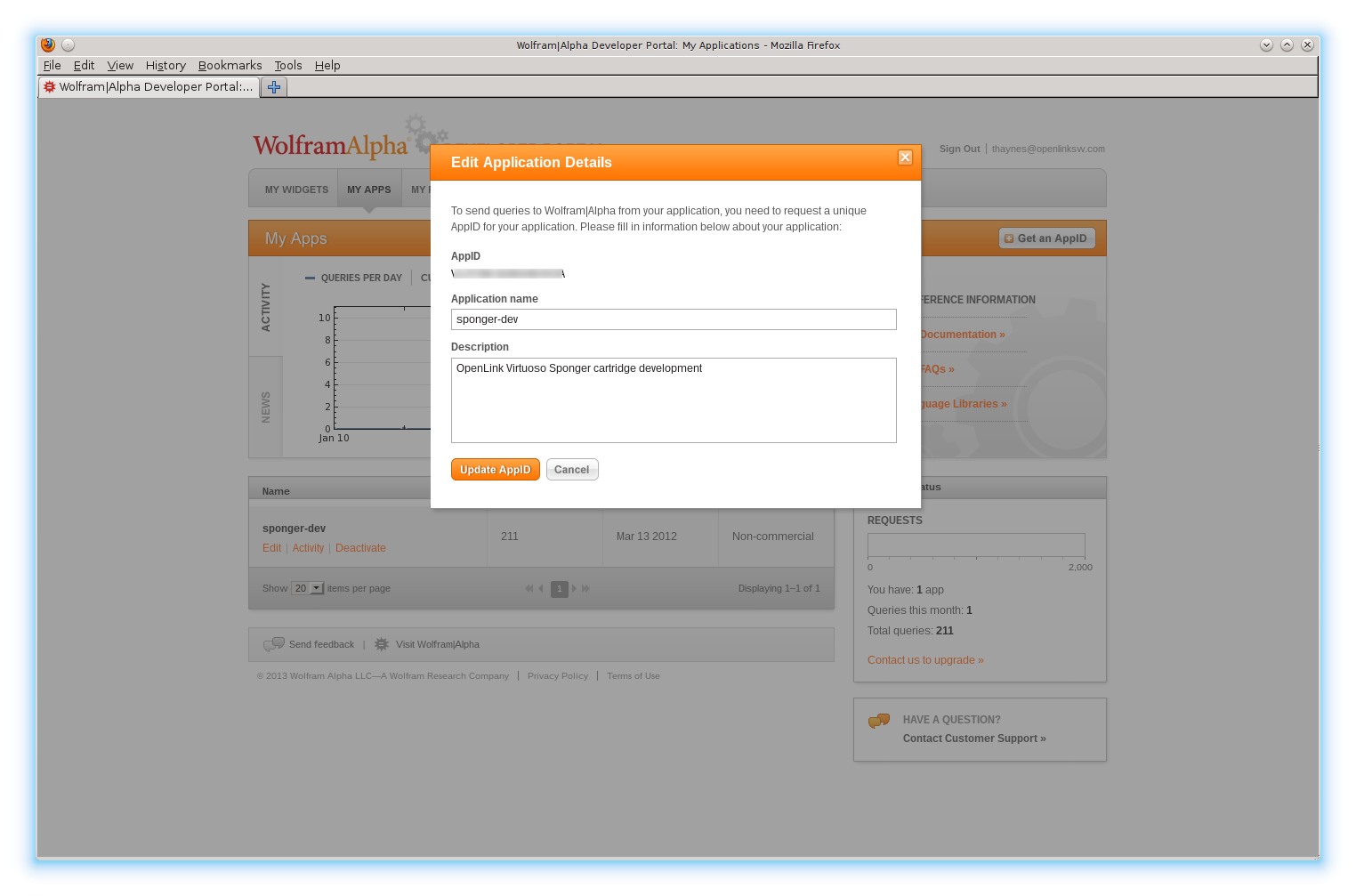Deactivate the sponger-dev app

tap(360, 548)
